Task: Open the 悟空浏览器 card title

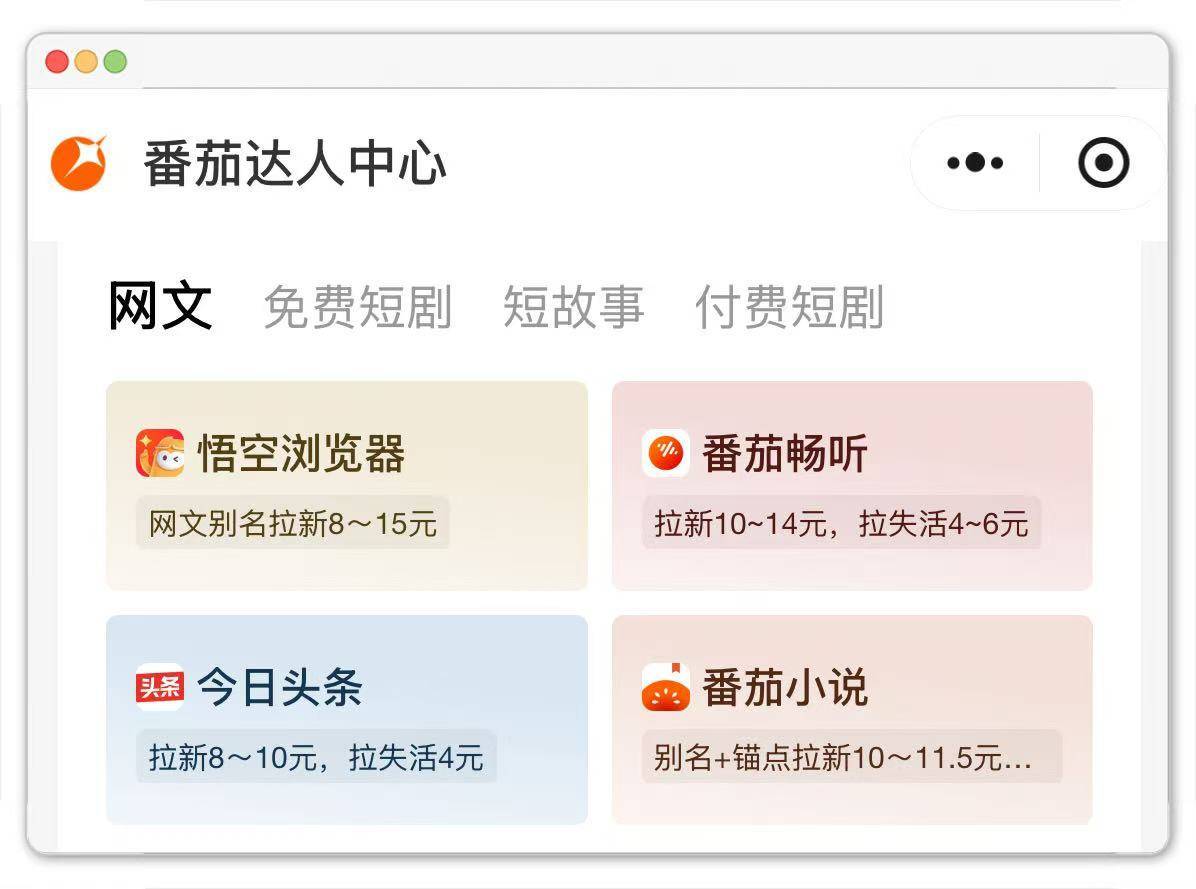Action: pos(301,454)
